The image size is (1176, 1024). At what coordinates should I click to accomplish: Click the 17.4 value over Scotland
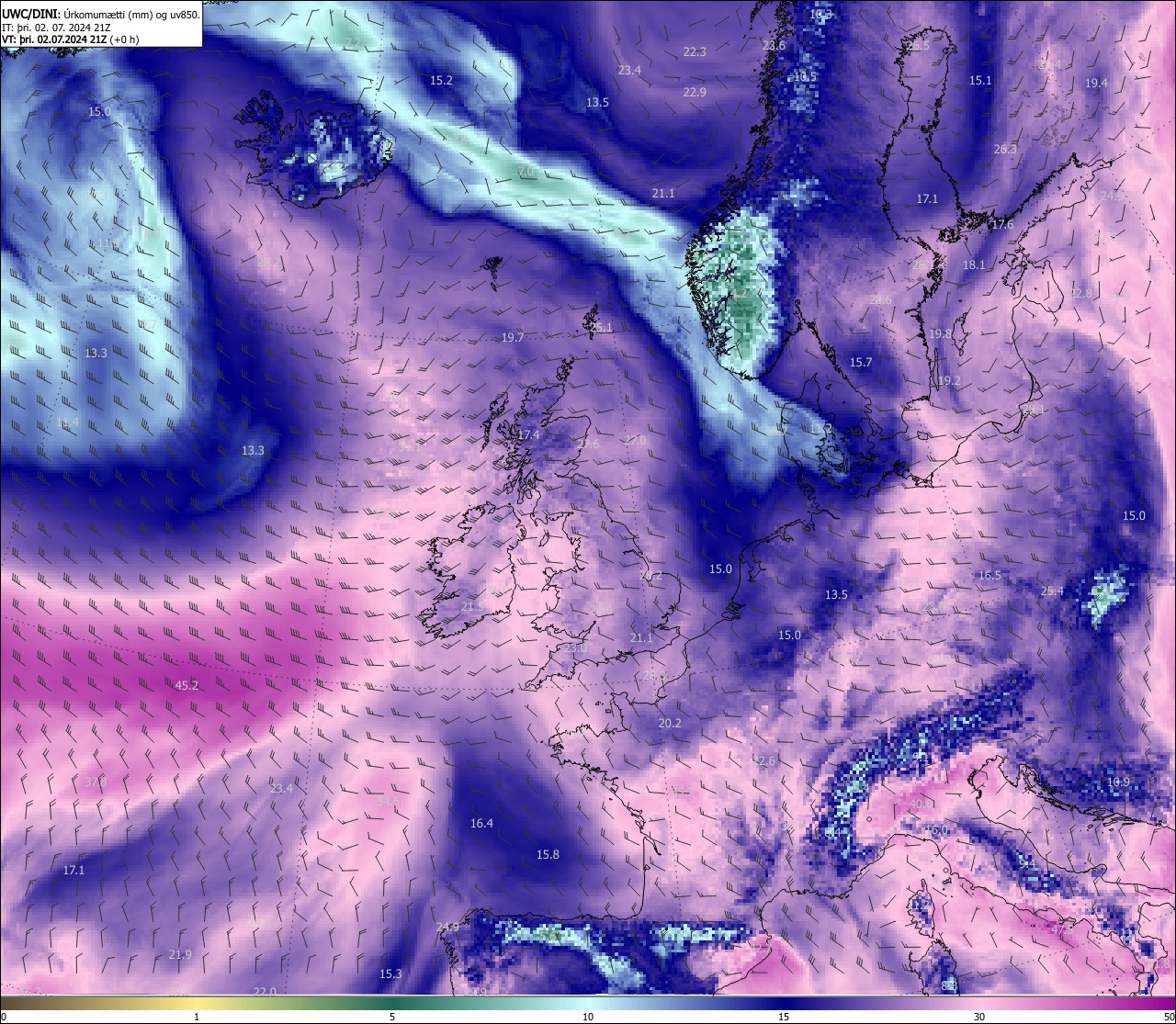click(x=528, y=434)
